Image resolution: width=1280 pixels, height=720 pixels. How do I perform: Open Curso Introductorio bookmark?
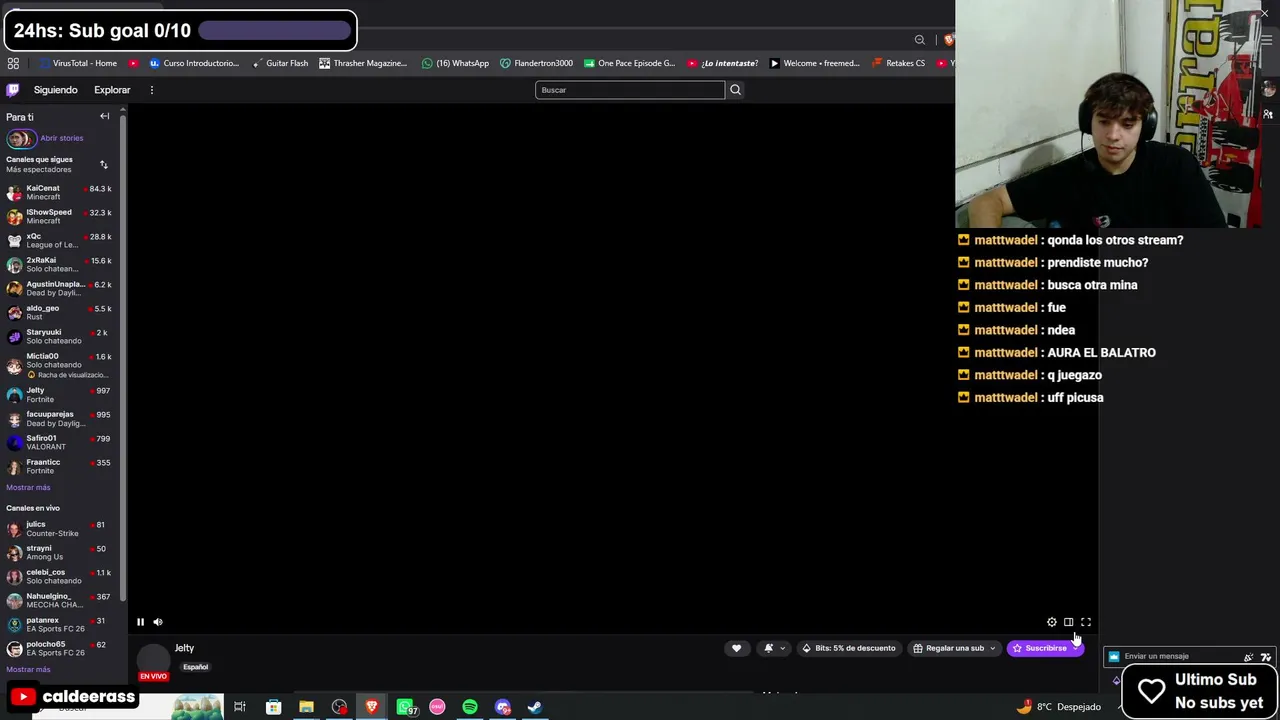tap(195, 63)
